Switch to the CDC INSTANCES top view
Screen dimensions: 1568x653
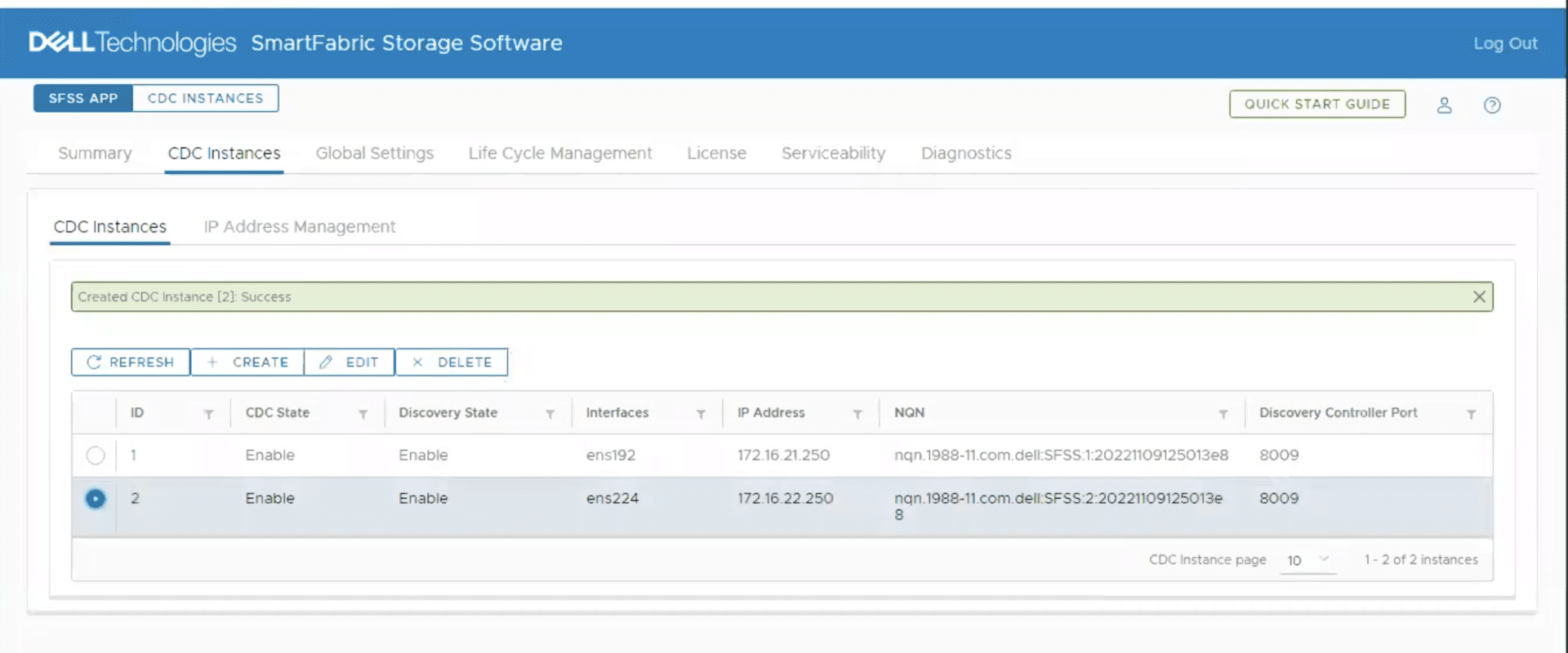[206, 98]
